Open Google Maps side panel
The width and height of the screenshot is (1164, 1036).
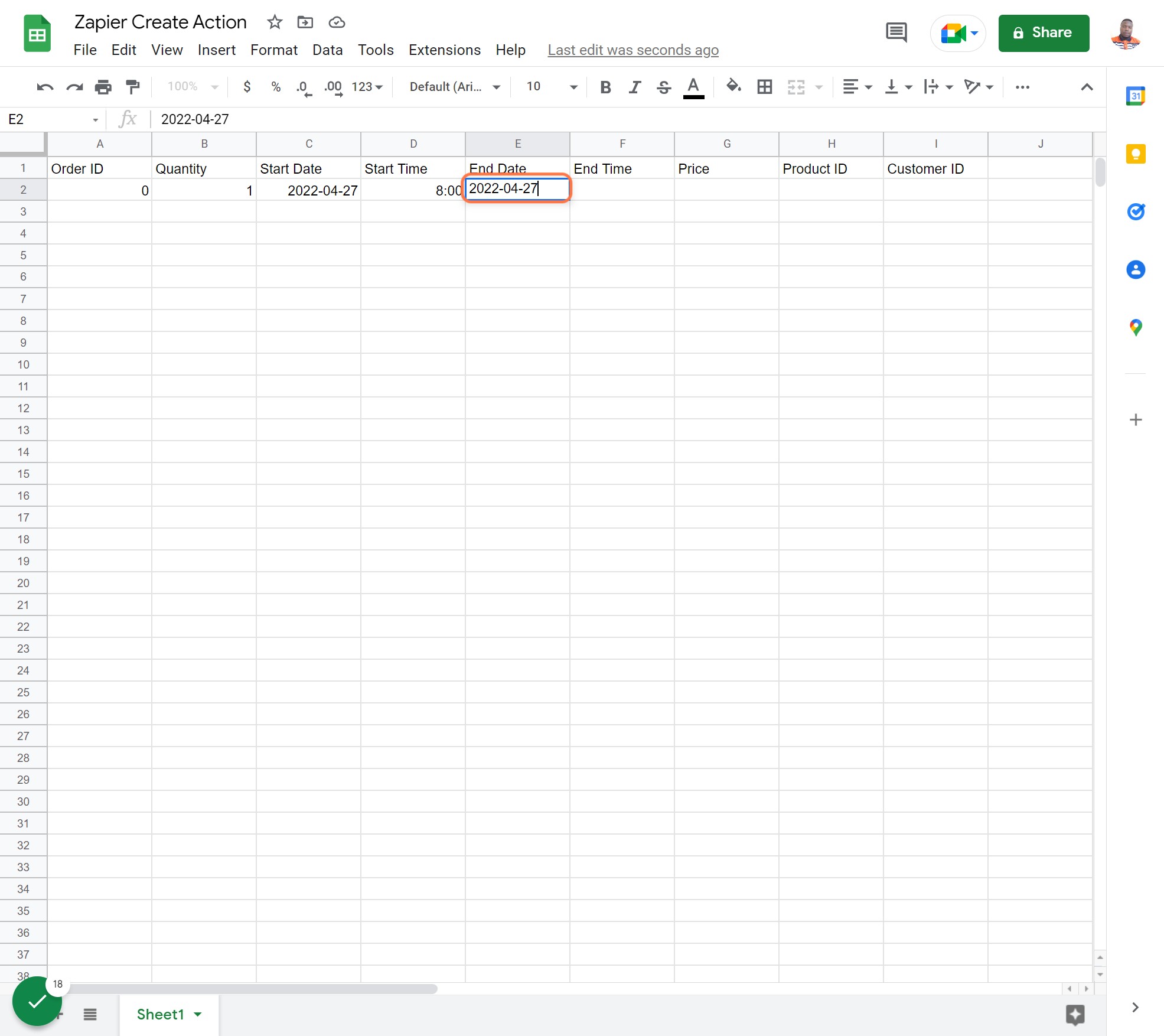tap(1136, 327)
